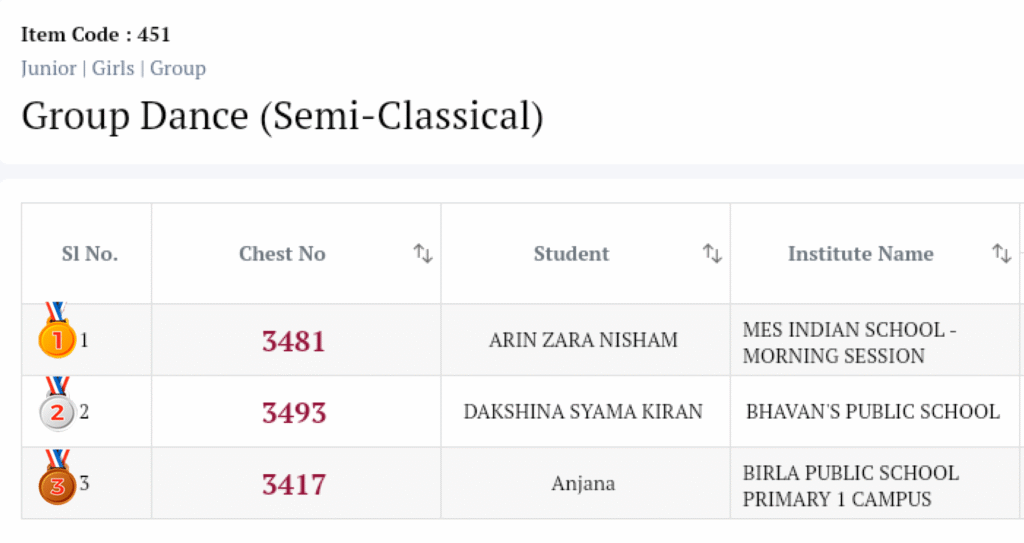The image size is (1024, 543).
Task: Click chest number 3417
Action: click(x=294, y=485)
